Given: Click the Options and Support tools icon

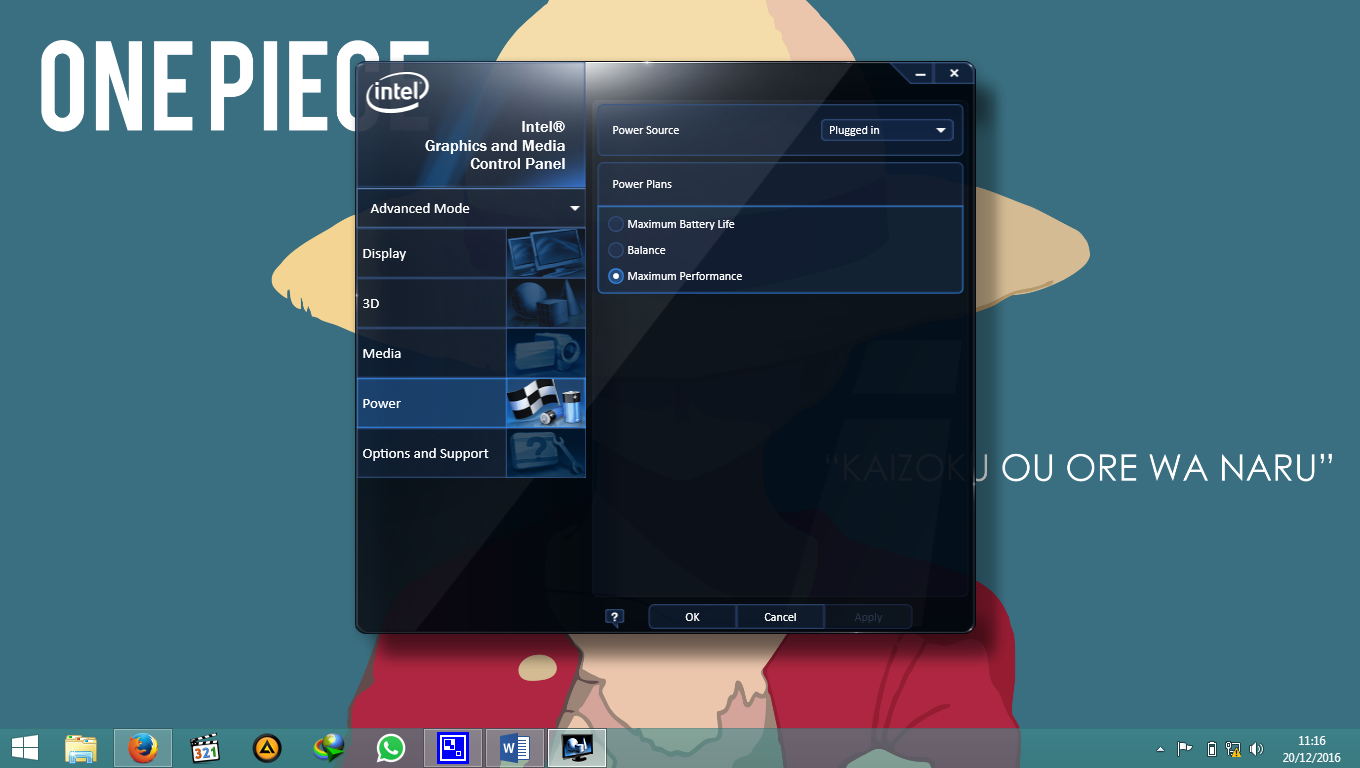Looking at the screenshot, I should 546,453.
